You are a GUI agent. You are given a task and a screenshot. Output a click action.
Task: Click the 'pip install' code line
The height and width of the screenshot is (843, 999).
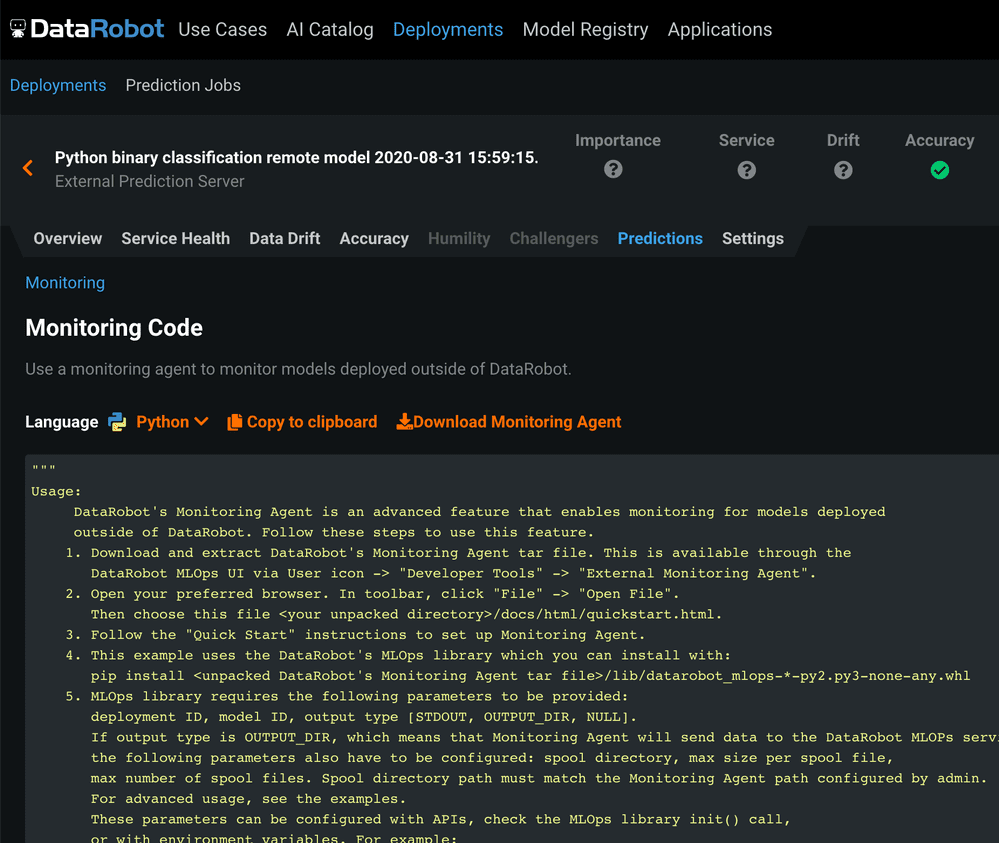click(x=530, y=676)
